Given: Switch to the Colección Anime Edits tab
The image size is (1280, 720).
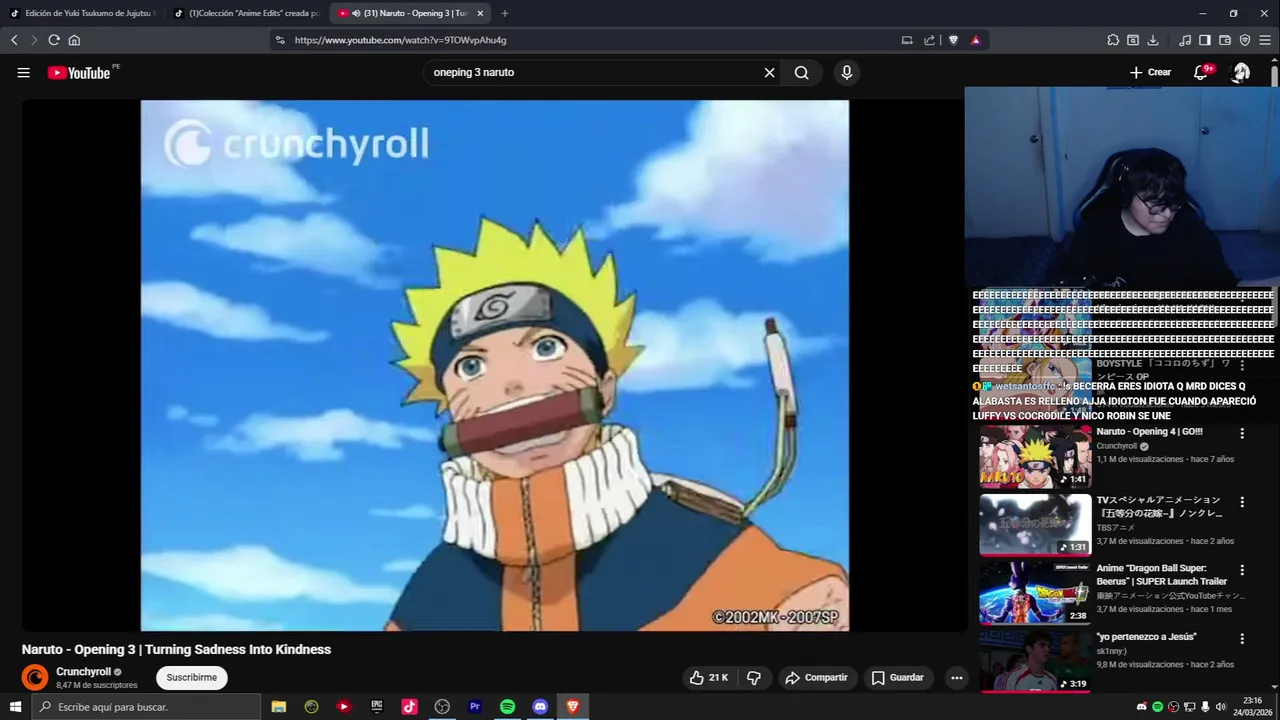Looking at the screenshot, I should click(246, 13).
